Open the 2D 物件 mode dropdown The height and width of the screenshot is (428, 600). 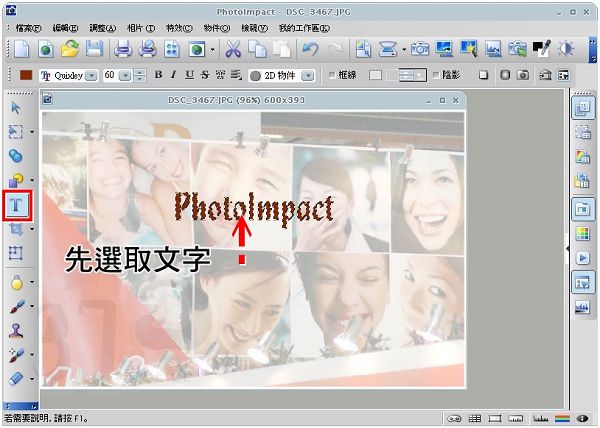308,76
